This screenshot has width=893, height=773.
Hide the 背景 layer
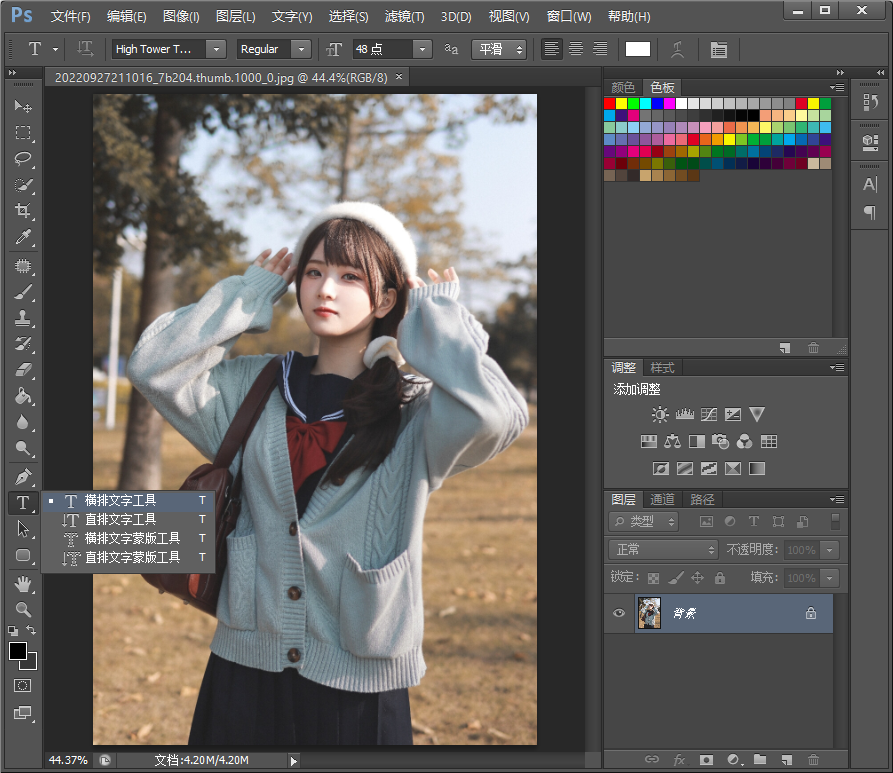tap(618, 613)
